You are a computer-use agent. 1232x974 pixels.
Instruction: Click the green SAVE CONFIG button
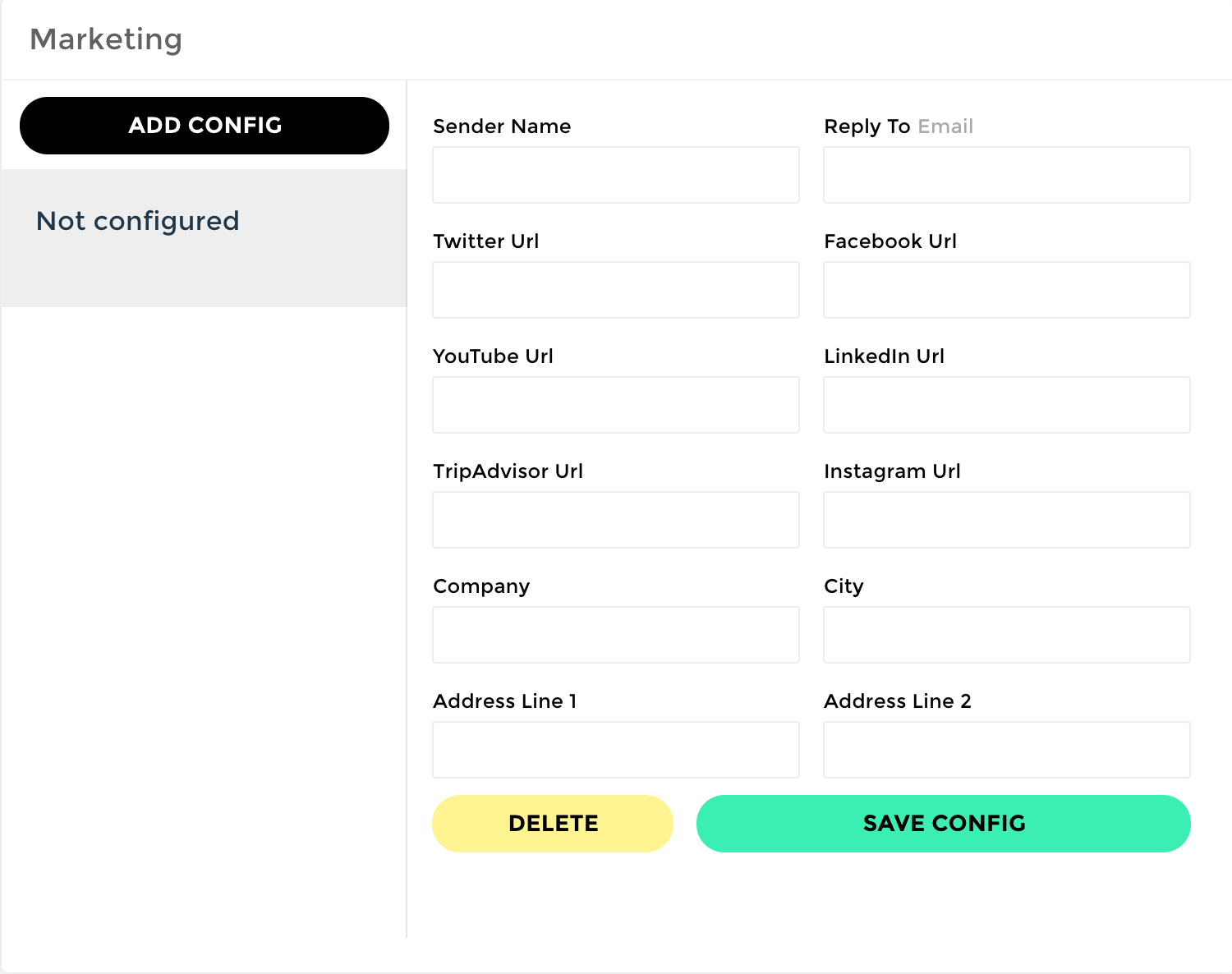tap(943, 824)
